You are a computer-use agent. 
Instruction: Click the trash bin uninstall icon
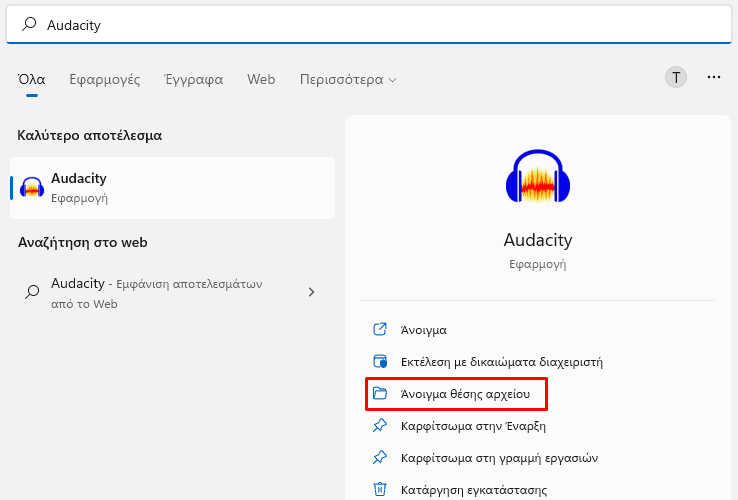[x=380, y=489]
